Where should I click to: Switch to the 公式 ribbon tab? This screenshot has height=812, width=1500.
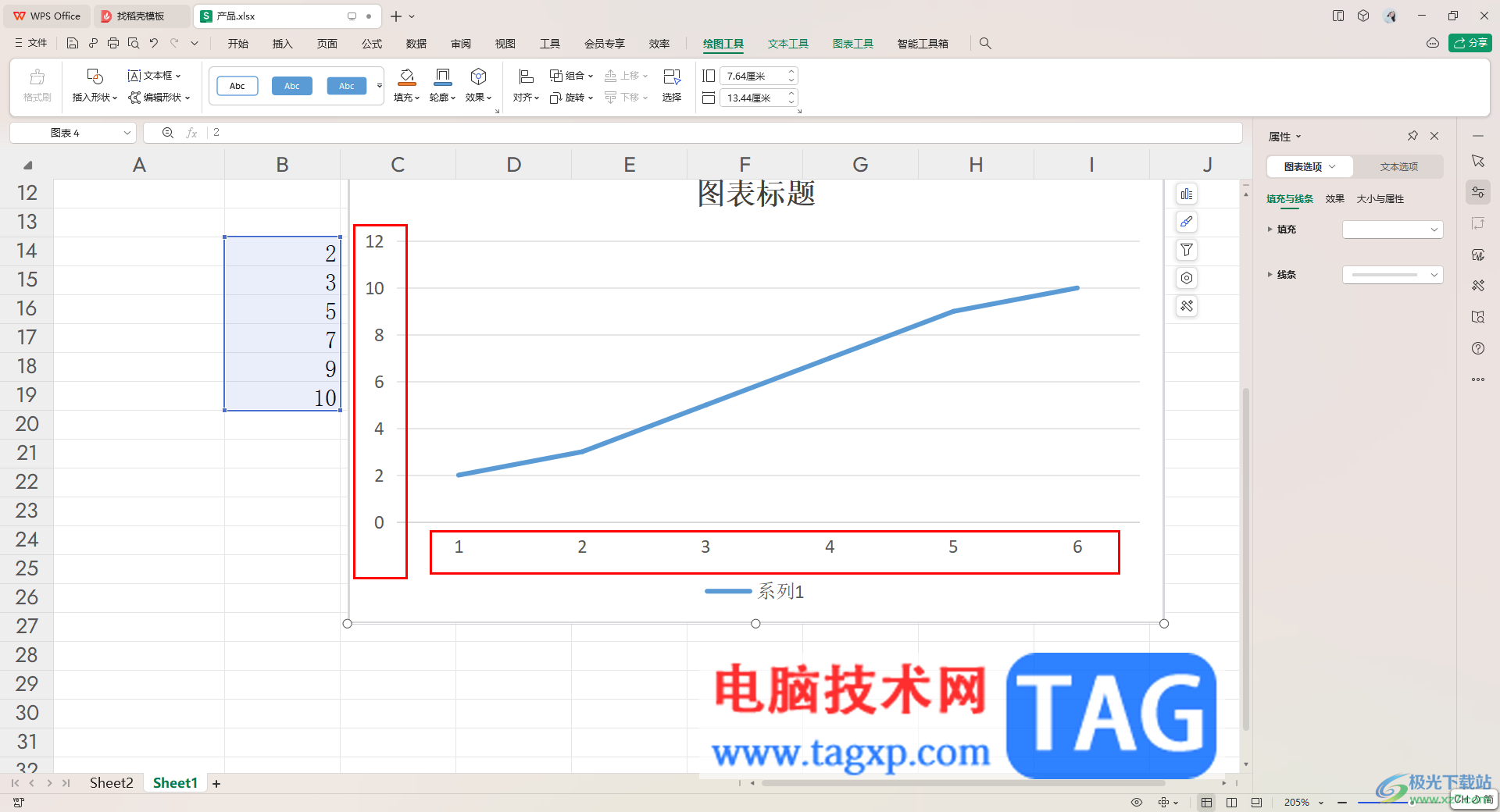(372, 44)
